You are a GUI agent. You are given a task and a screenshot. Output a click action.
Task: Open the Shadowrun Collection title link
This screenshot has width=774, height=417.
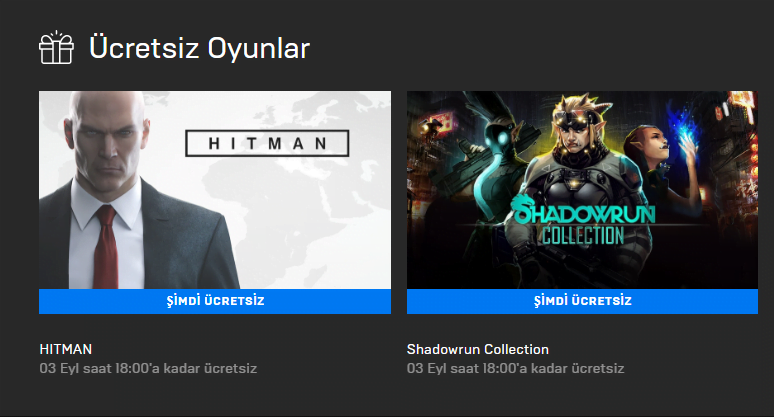tap(478, 349)
